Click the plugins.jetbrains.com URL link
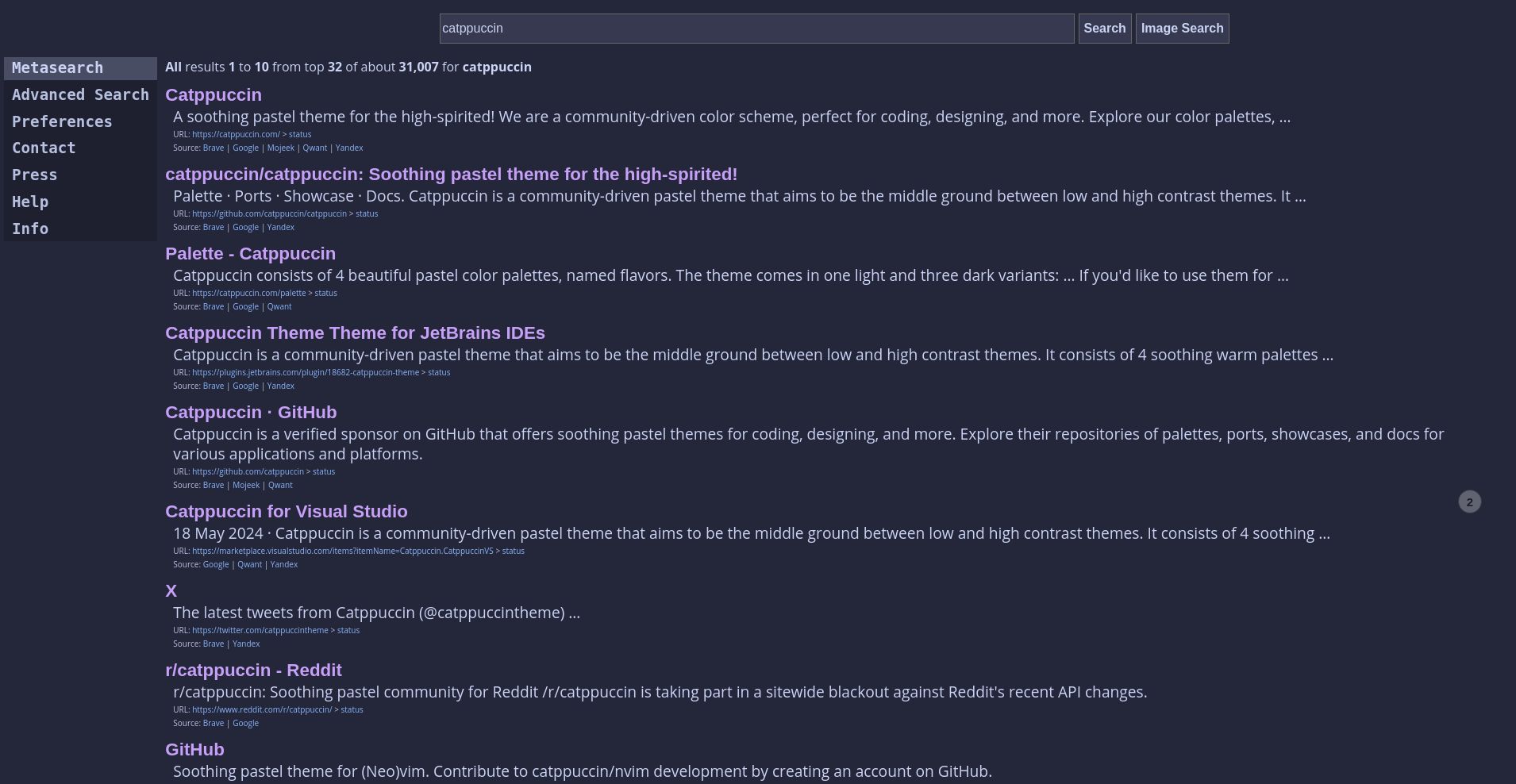Screen dimensions: 1516x784 click(306, 372)
